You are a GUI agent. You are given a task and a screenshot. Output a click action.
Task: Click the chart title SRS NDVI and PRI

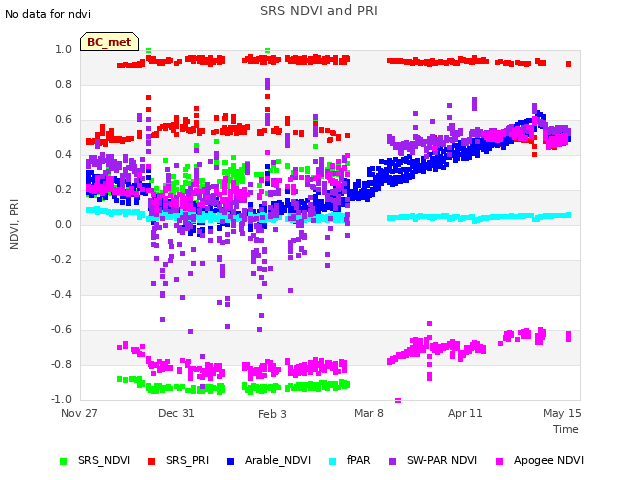click(319, 10)
